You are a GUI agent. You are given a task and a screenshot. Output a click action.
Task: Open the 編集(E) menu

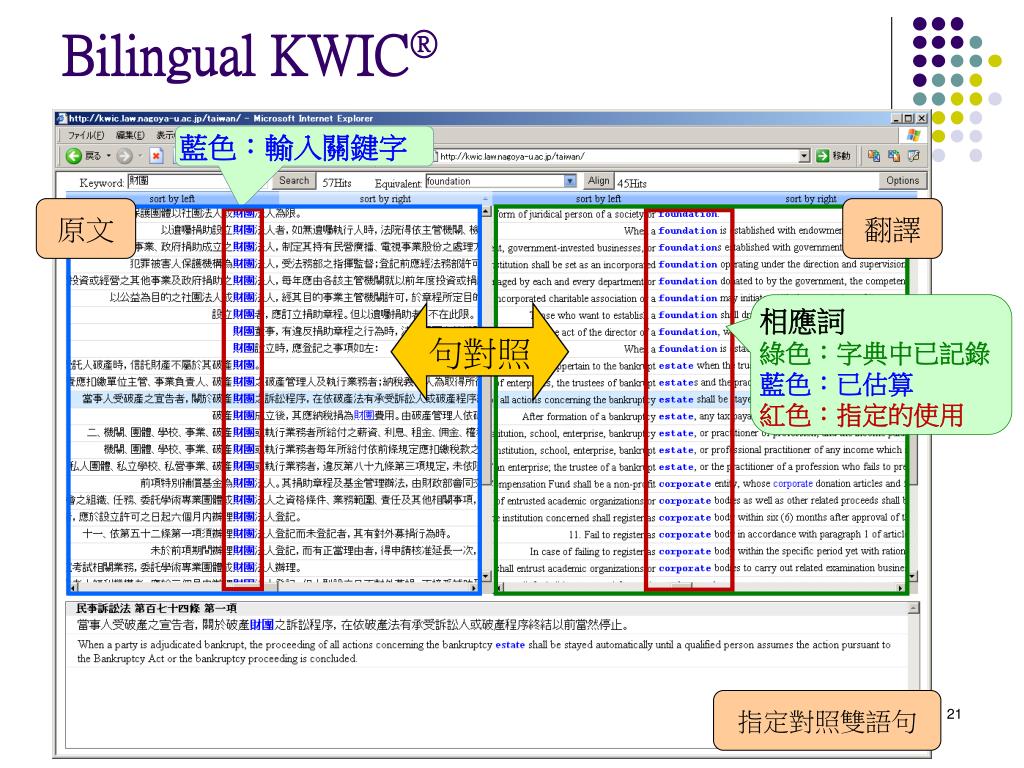point(130,135)
